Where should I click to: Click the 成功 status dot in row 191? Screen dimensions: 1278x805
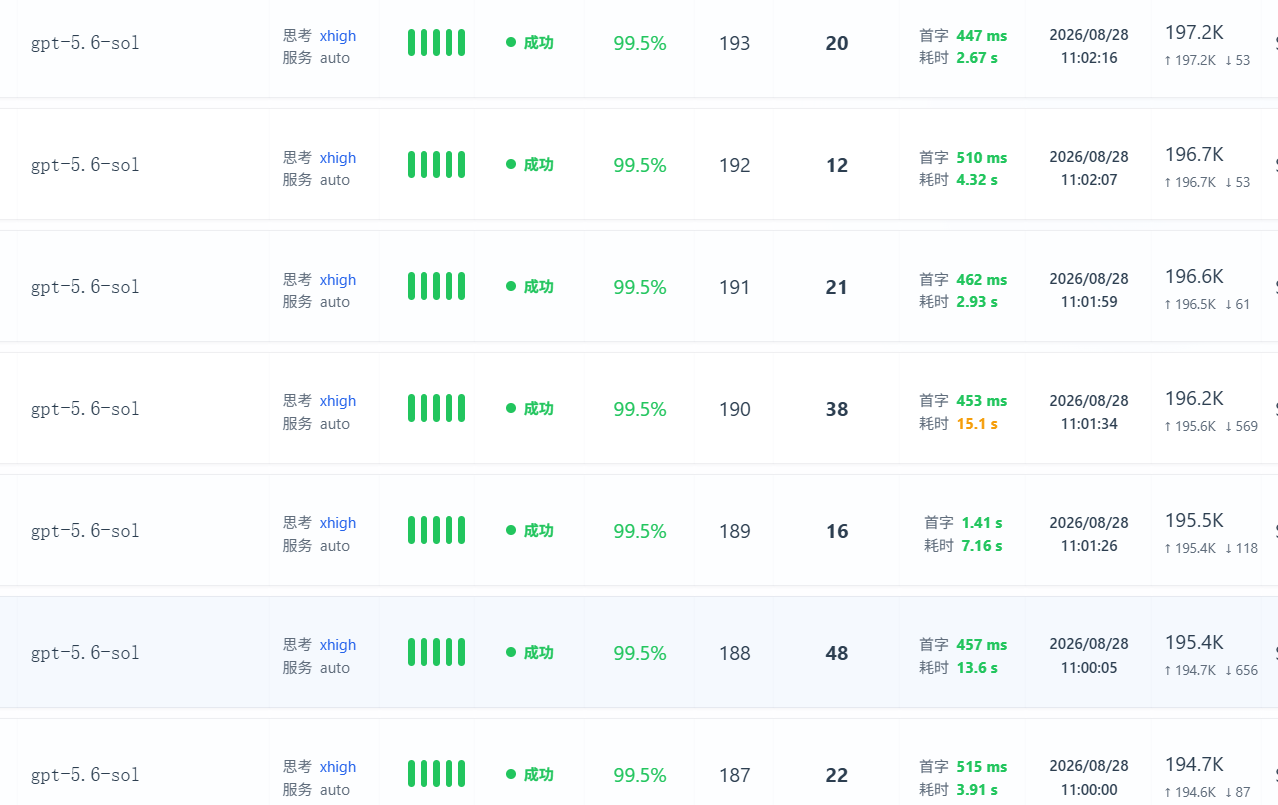(x=511, y=287)
